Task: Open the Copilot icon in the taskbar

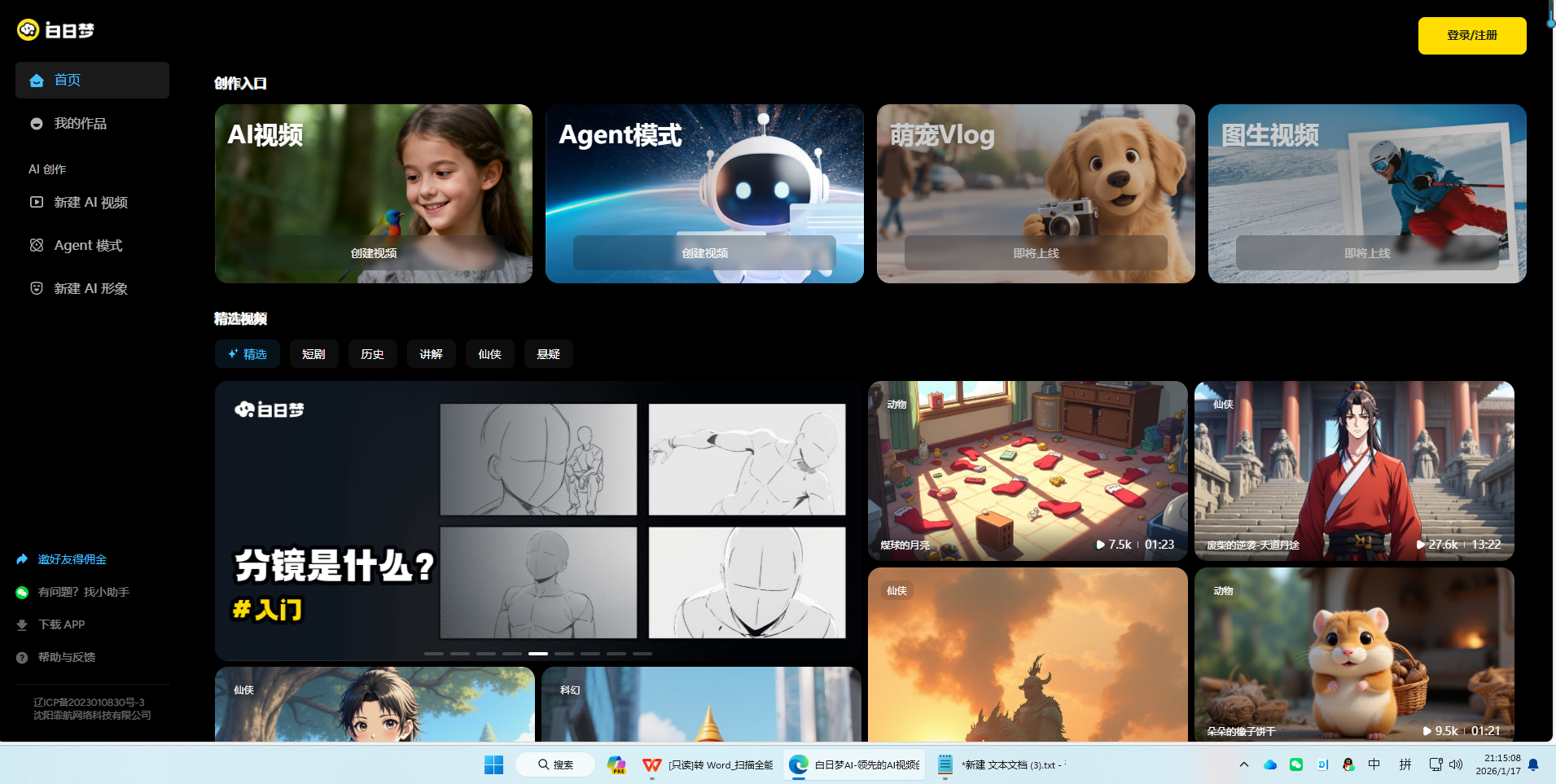Action: point(617,764)
